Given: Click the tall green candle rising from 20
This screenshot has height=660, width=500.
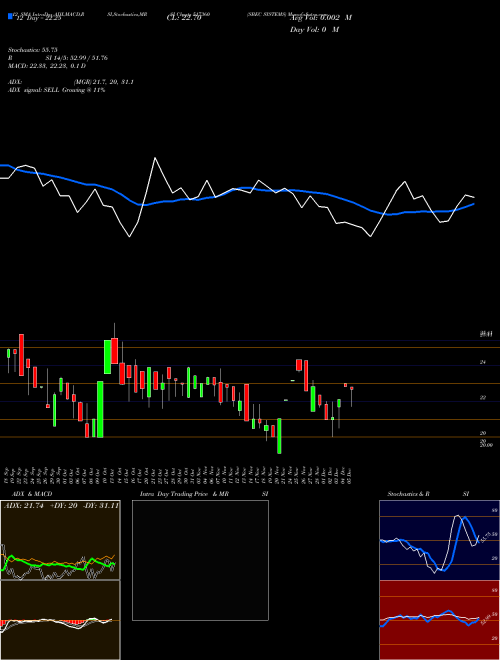Looking at the screenshot, I should 100,409.
